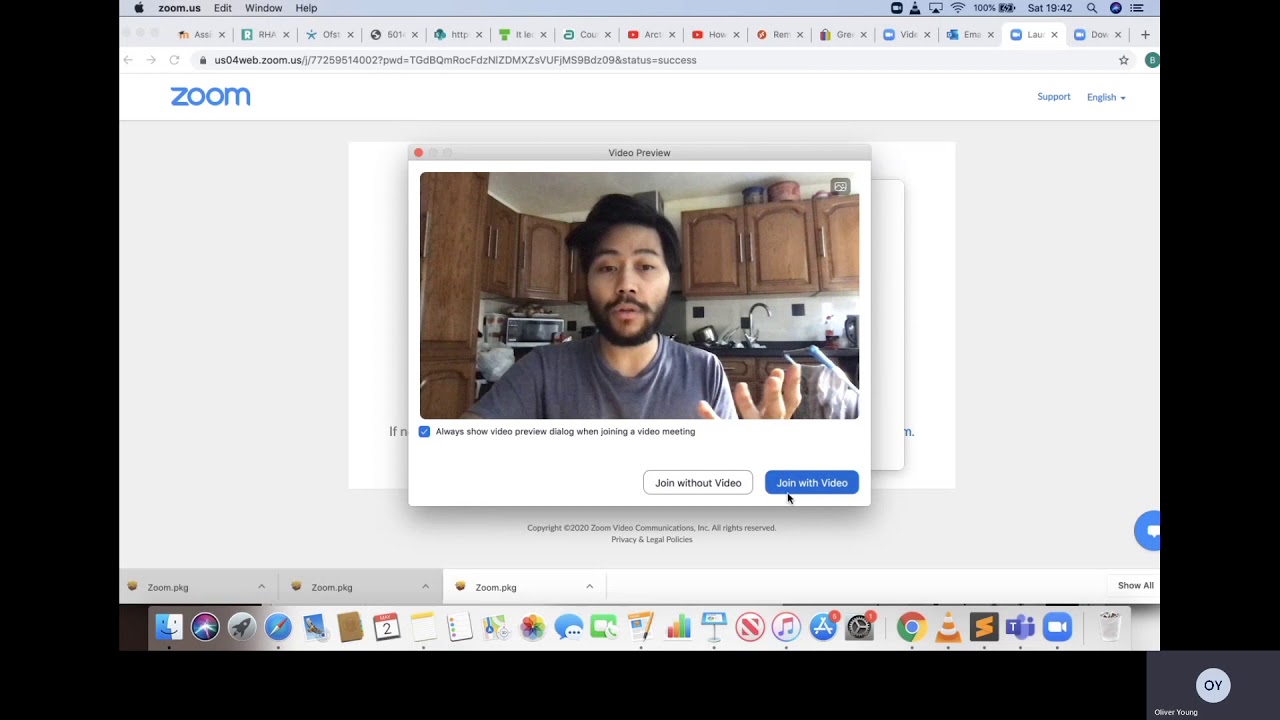Click the Zoom logo

click(x=210, y=96)
